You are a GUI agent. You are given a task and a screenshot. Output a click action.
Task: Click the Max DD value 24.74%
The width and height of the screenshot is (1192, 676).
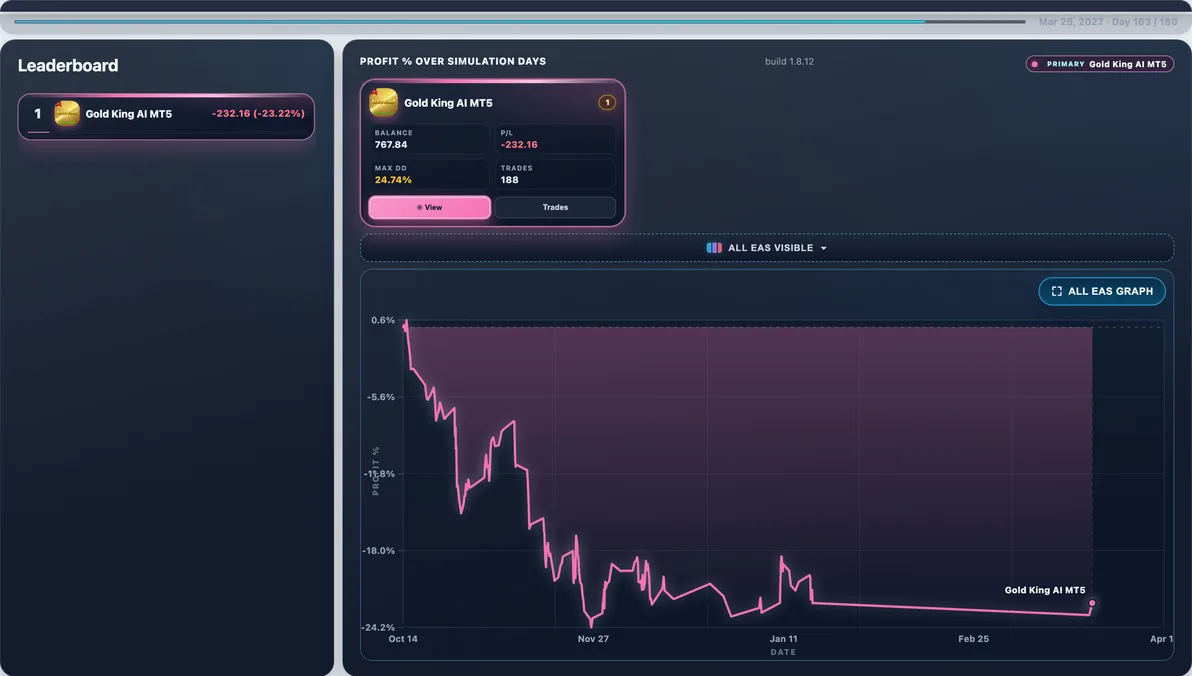click(x=393, y=180)
